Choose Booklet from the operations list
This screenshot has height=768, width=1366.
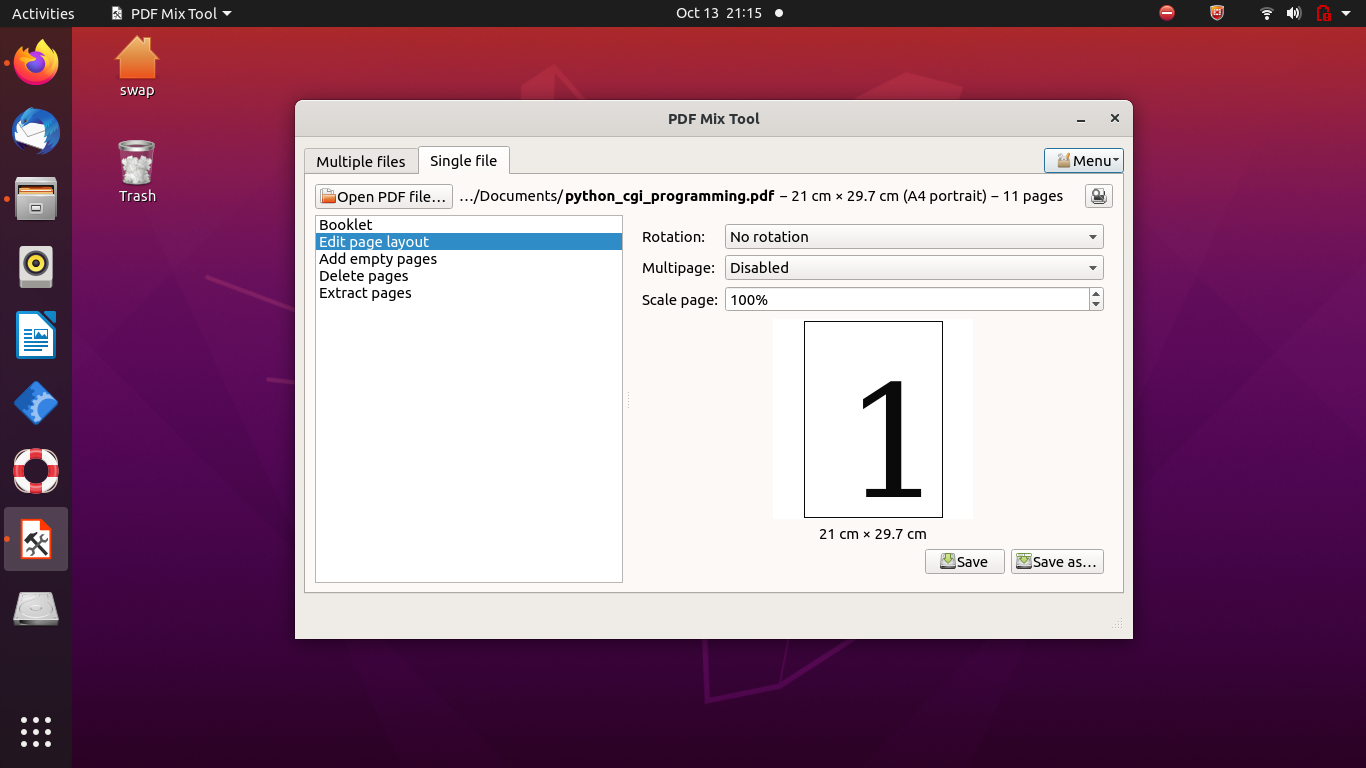click(x=345, y=225)
